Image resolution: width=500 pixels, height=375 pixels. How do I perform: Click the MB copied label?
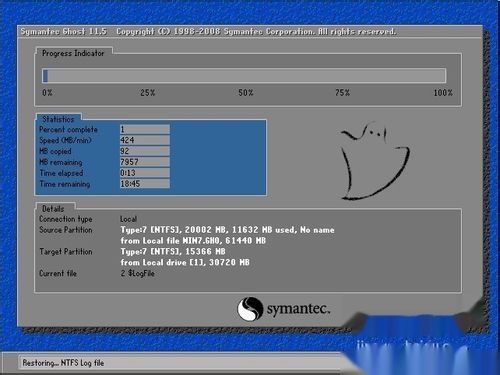coord(55,151)
